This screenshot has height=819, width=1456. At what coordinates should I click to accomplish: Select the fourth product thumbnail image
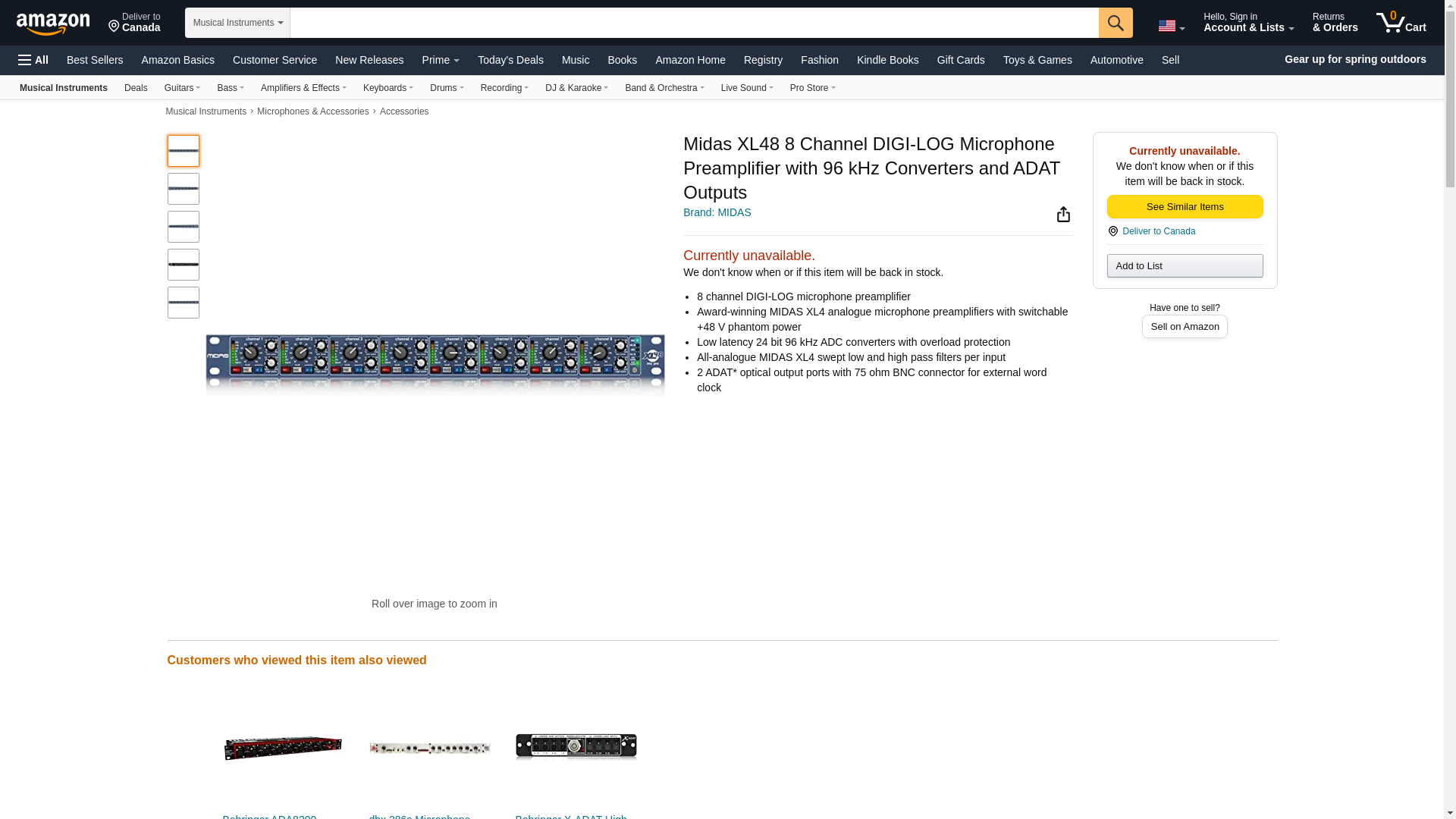[x=183, y=265]
